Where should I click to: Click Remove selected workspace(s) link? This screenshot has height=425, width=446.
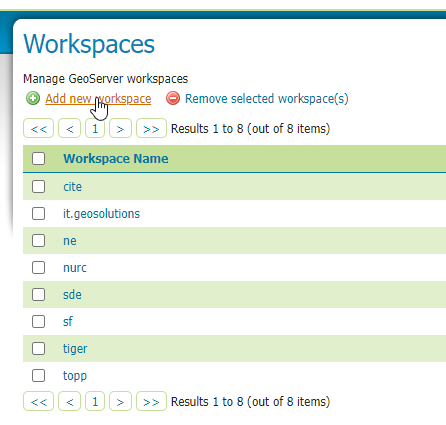267,99
